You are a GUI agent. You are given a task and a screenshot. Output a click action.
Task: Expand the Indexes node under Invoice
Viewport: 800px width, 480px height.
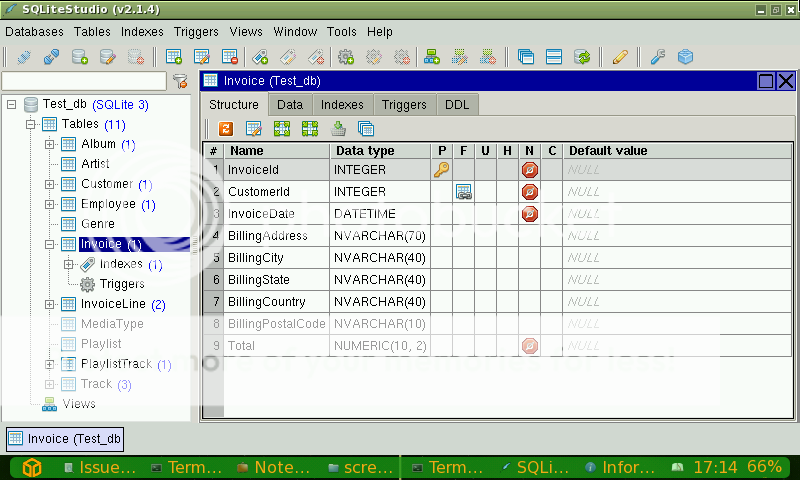coord(68,264)
